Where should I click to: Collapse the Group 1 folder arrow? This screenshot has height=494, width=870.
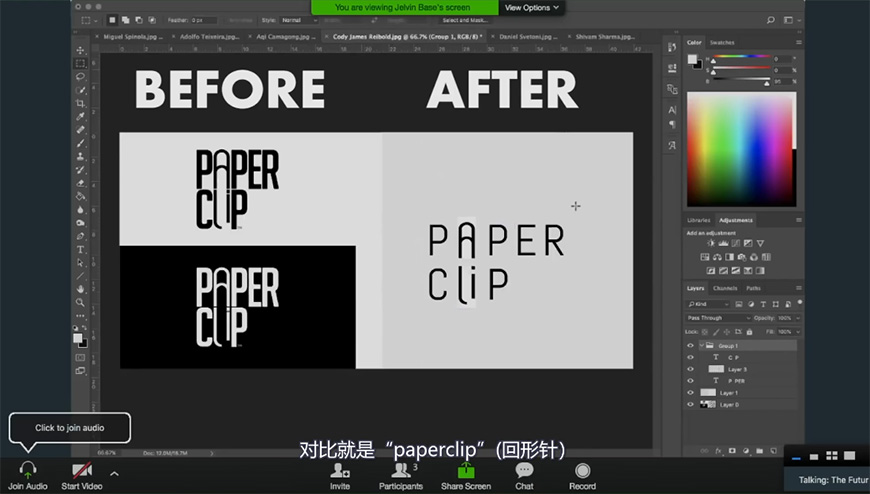coord(701,345)
